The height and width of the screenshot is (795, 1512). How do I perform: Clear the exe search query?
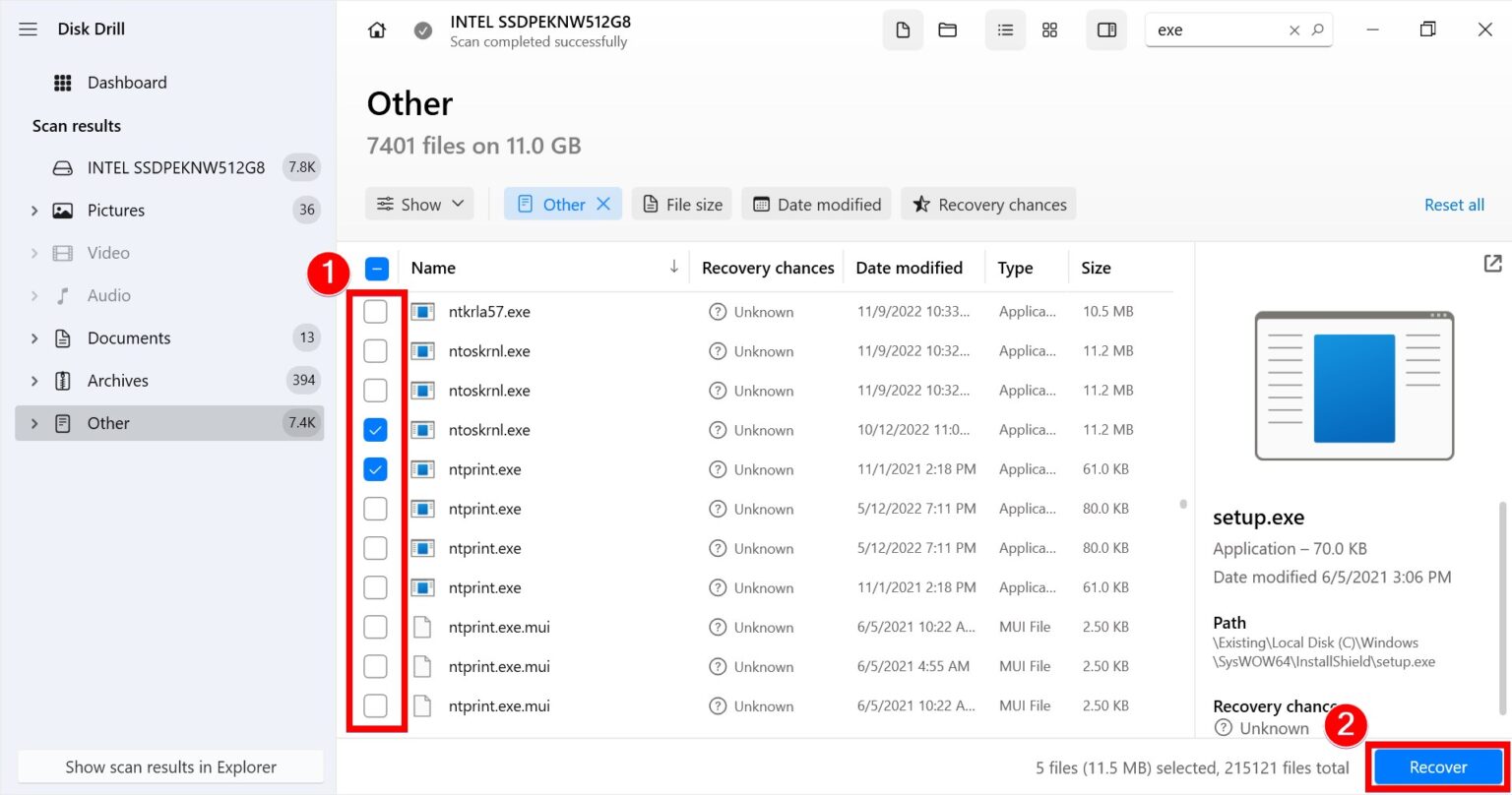1294,30
